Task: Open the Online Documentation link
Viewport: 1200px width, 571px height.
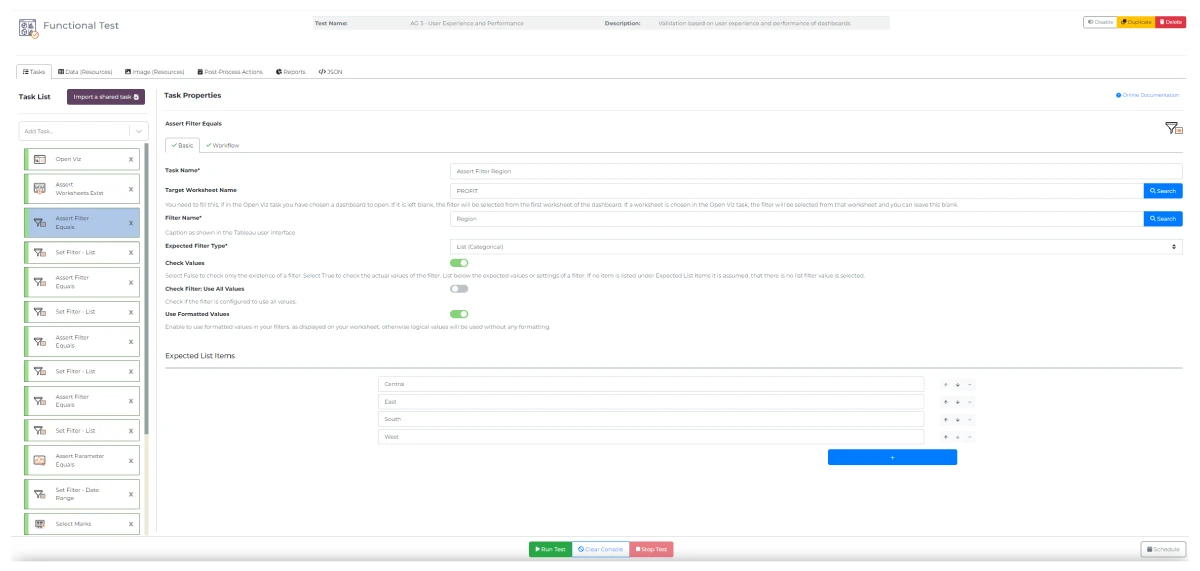Action: pos(1148,95)
